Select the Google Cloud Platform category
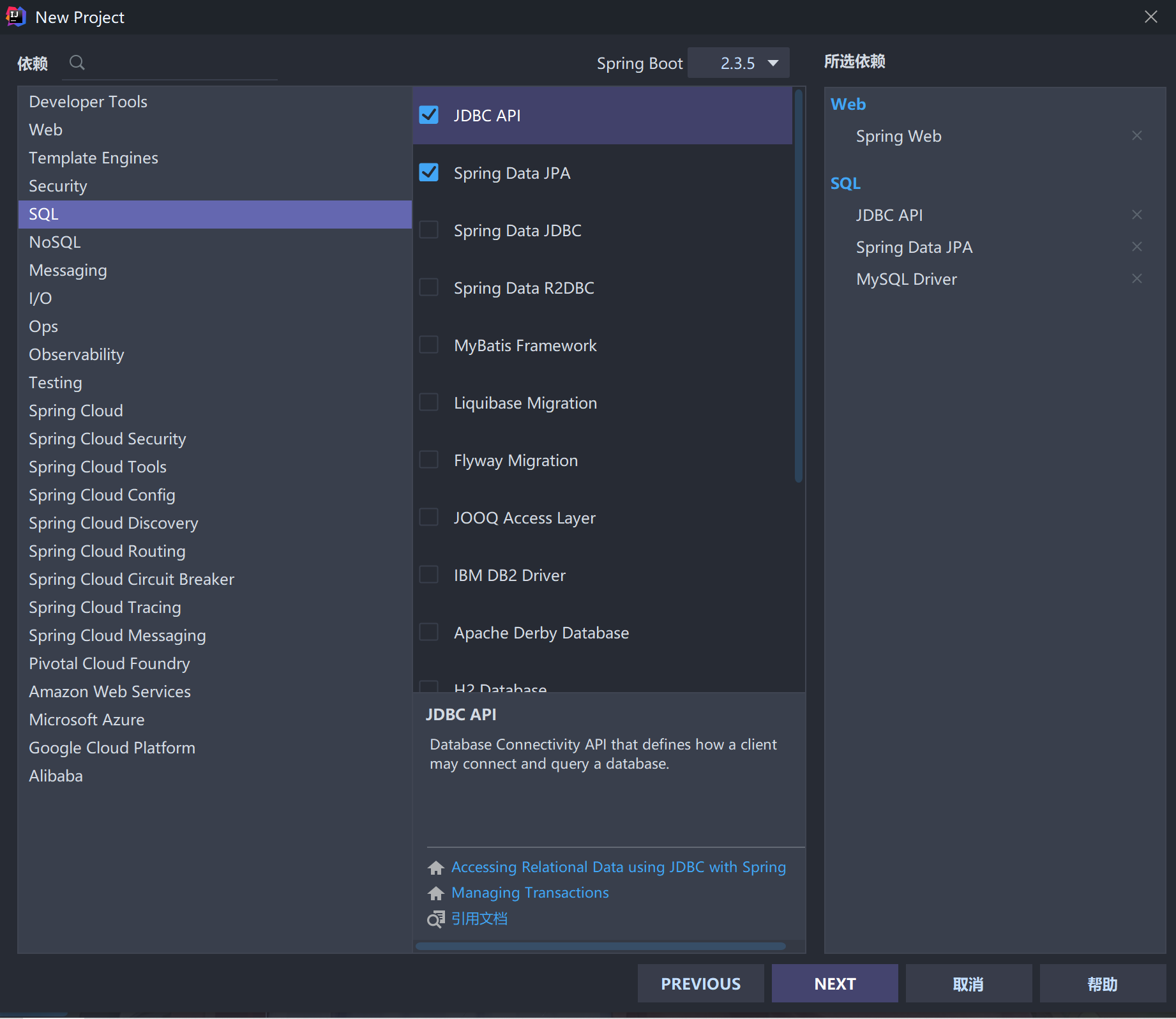 tap(215, 748)
